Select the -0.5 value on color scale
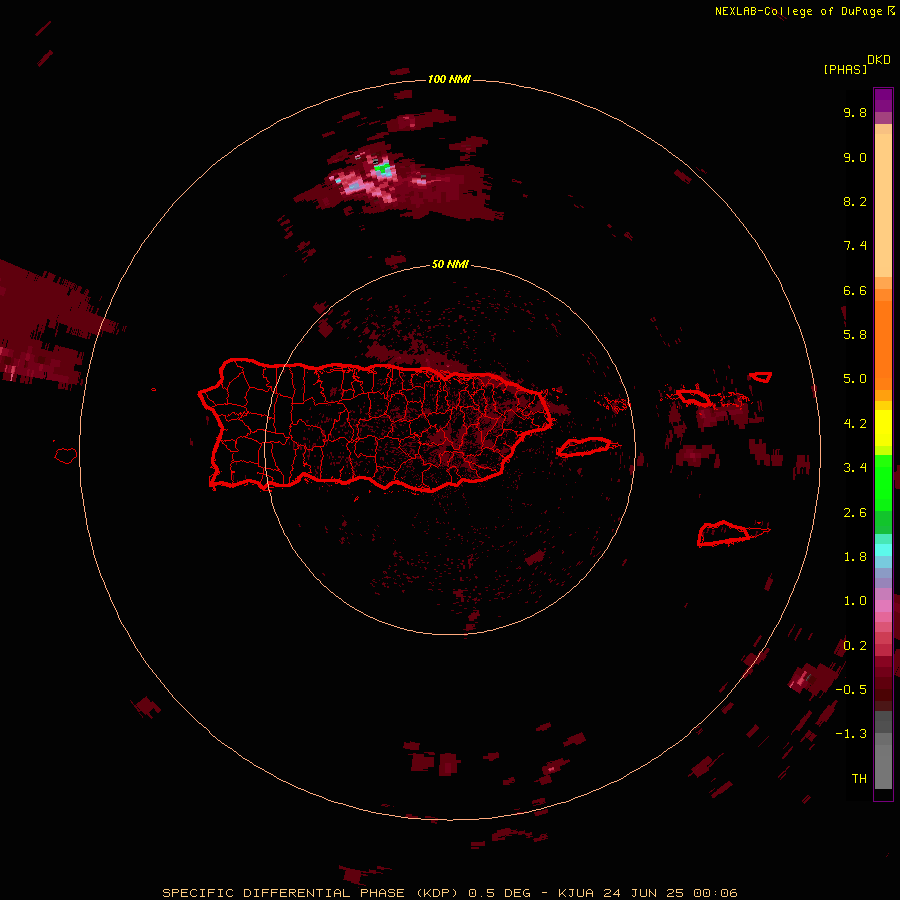This screenshot has height=900, width=900. (x=851, y=690)
